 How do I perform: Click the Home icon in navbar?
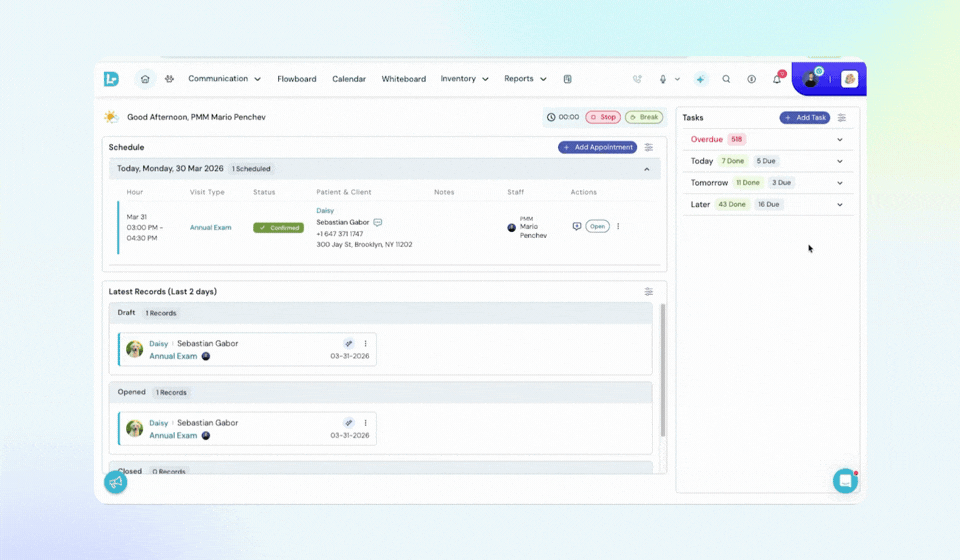(x=145, y=79)
